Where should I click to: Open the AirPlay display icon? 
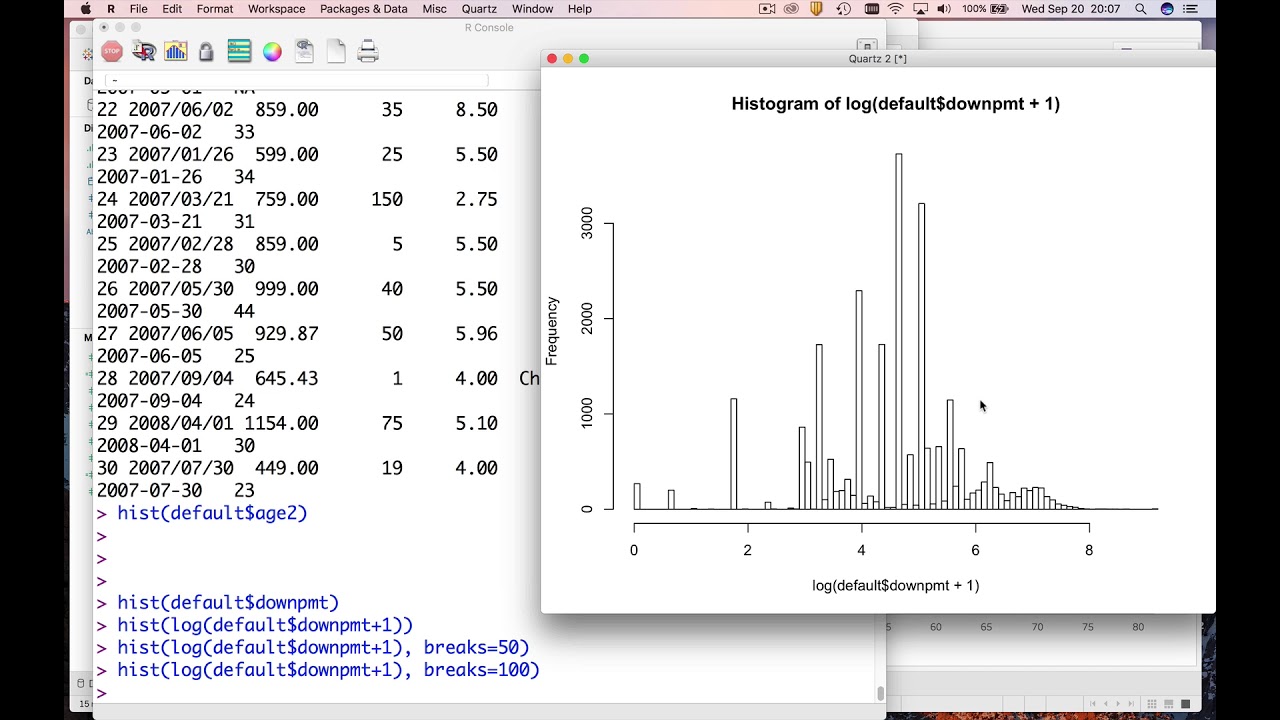click(920, 9)
